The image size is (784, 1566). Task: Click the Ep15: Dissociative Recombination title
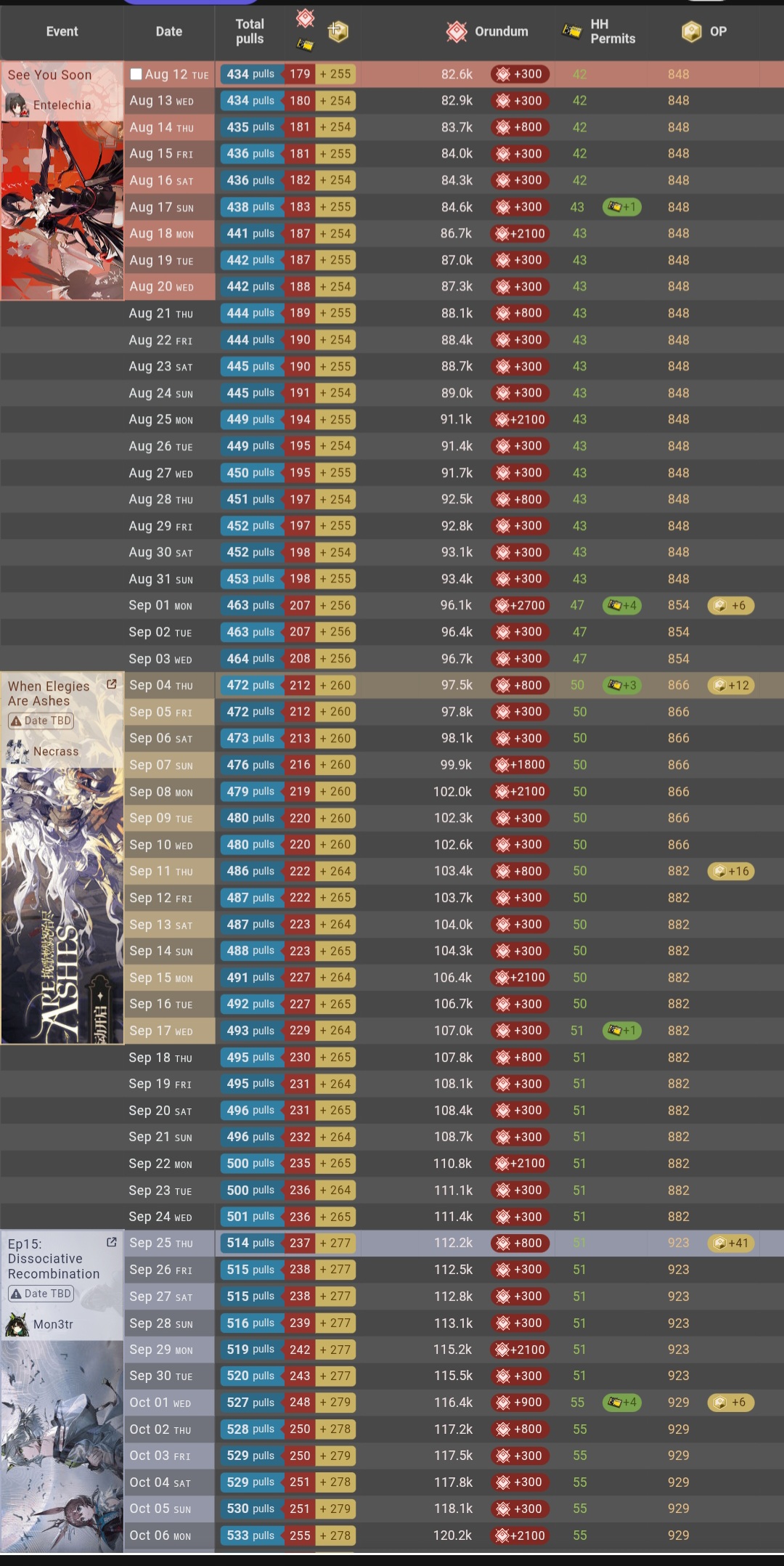[54, 1258]
